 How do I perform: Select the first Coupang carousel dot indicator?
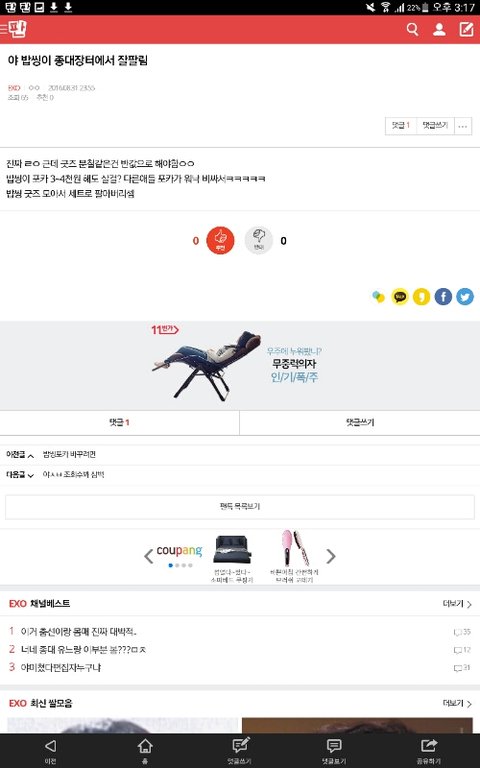point(170,565)
